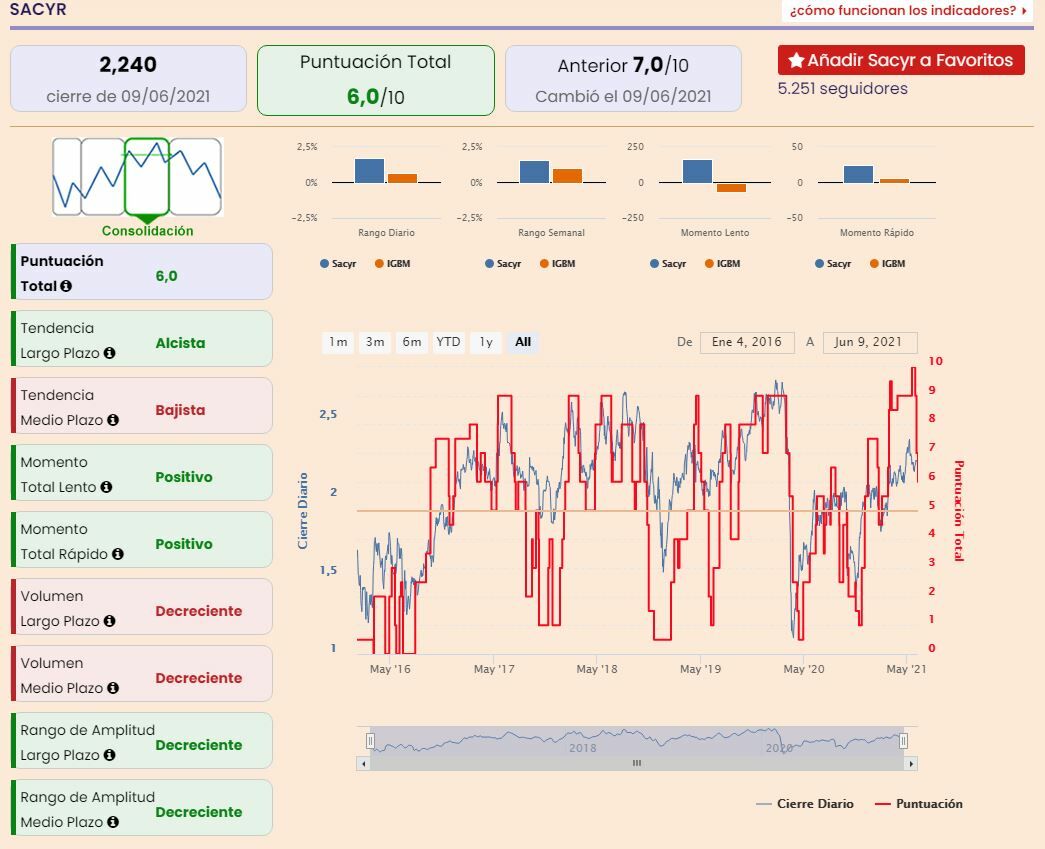Click the Sacyr blue bar in Momento Lento chart
This screenshot has width=1045, height=849.
tap(697, 171)
